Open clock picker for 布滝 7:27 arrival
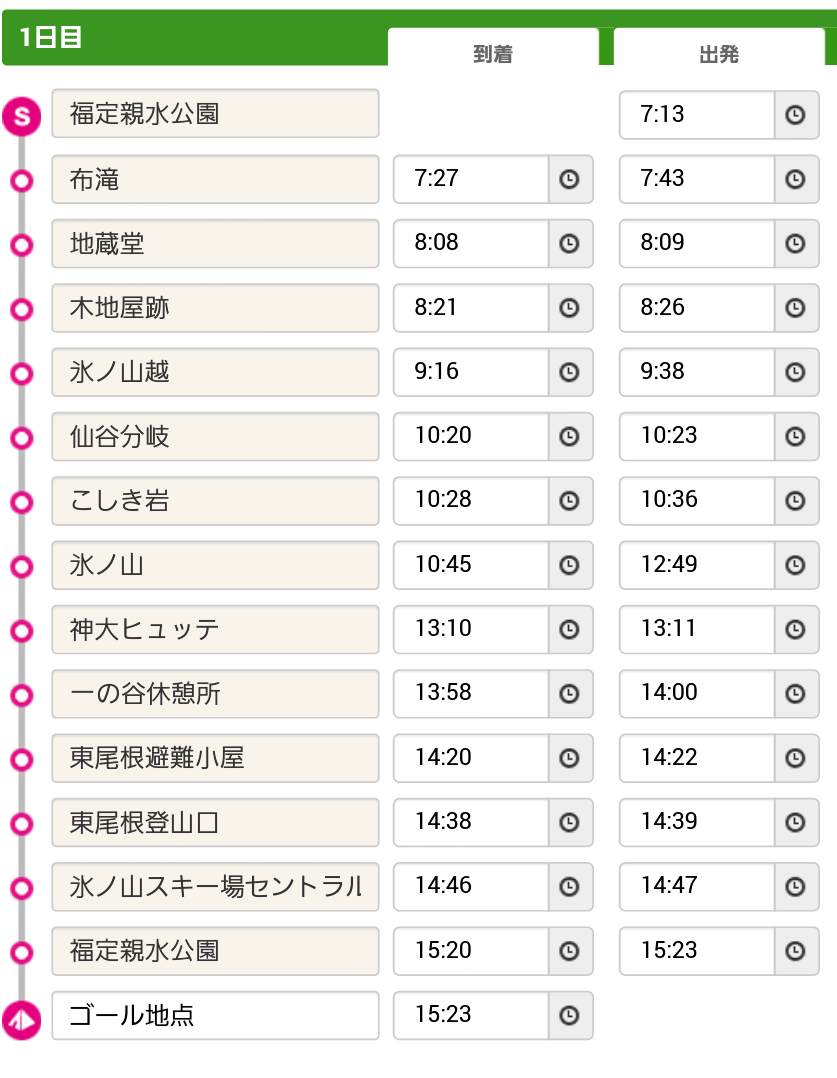 (569, 179)
